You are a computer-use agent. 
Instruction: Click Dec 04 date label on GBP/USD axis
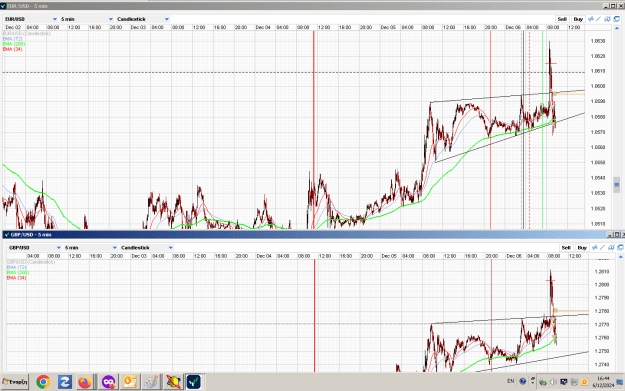click(x=263, y=256)
